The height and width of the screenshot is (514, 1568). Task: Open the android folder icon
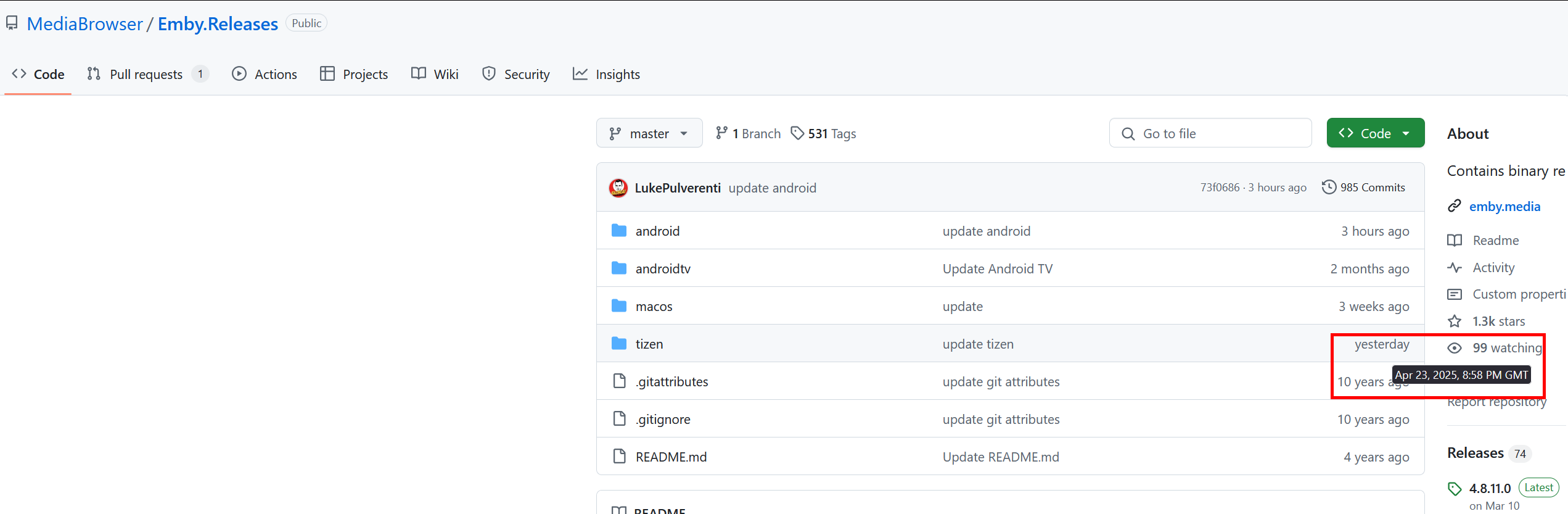click(x=619, y=231)
